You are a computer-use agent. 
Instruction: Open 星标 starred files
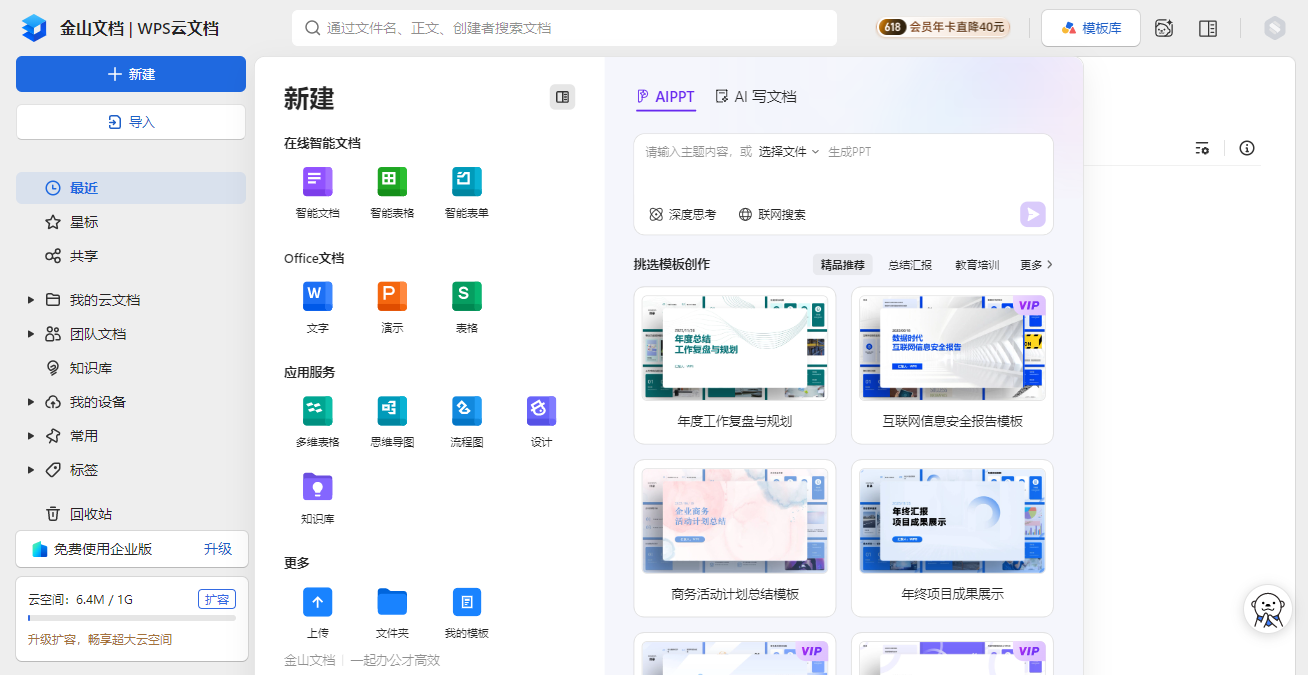131,222
